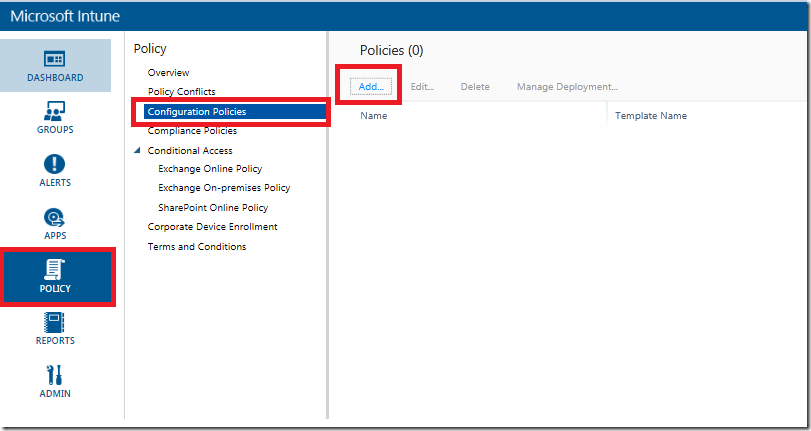Click the Policy panel heading

pos(150,49)
